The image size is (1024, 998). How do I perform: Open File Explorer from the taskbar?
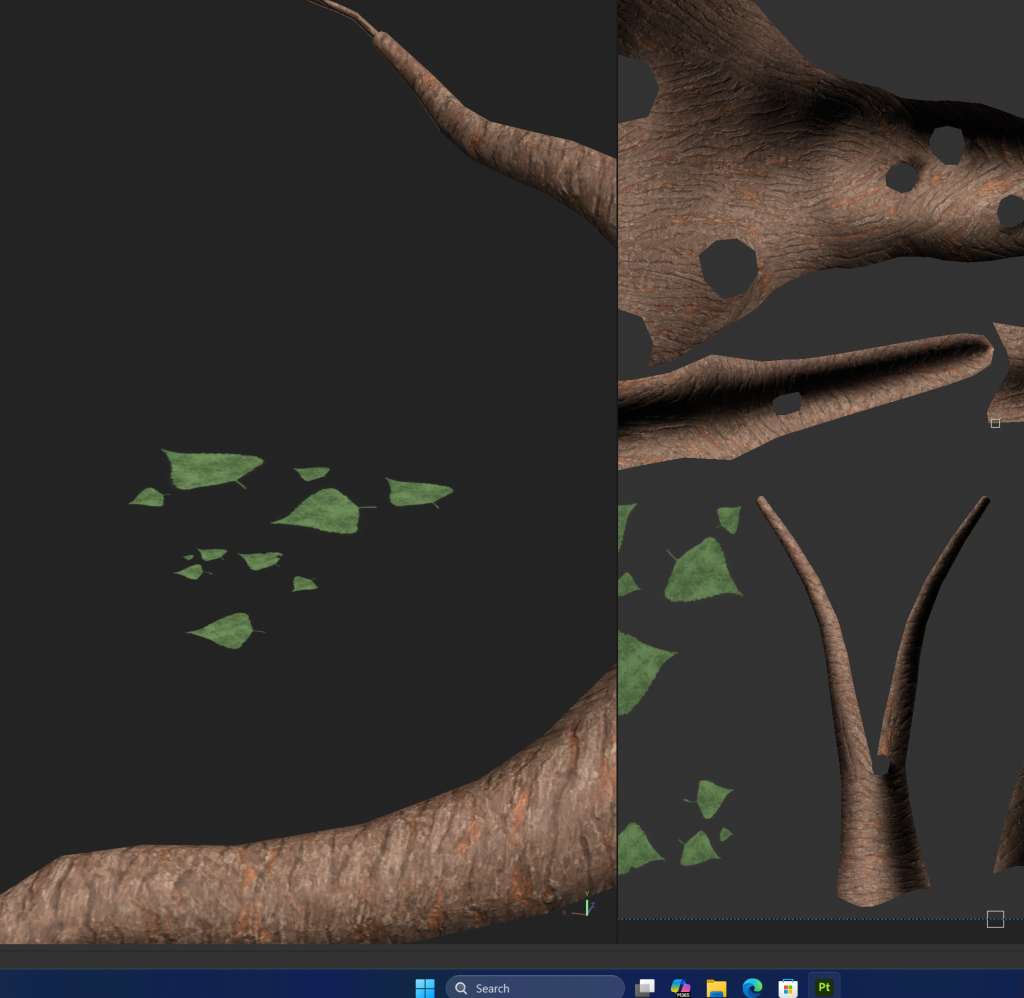716,987
